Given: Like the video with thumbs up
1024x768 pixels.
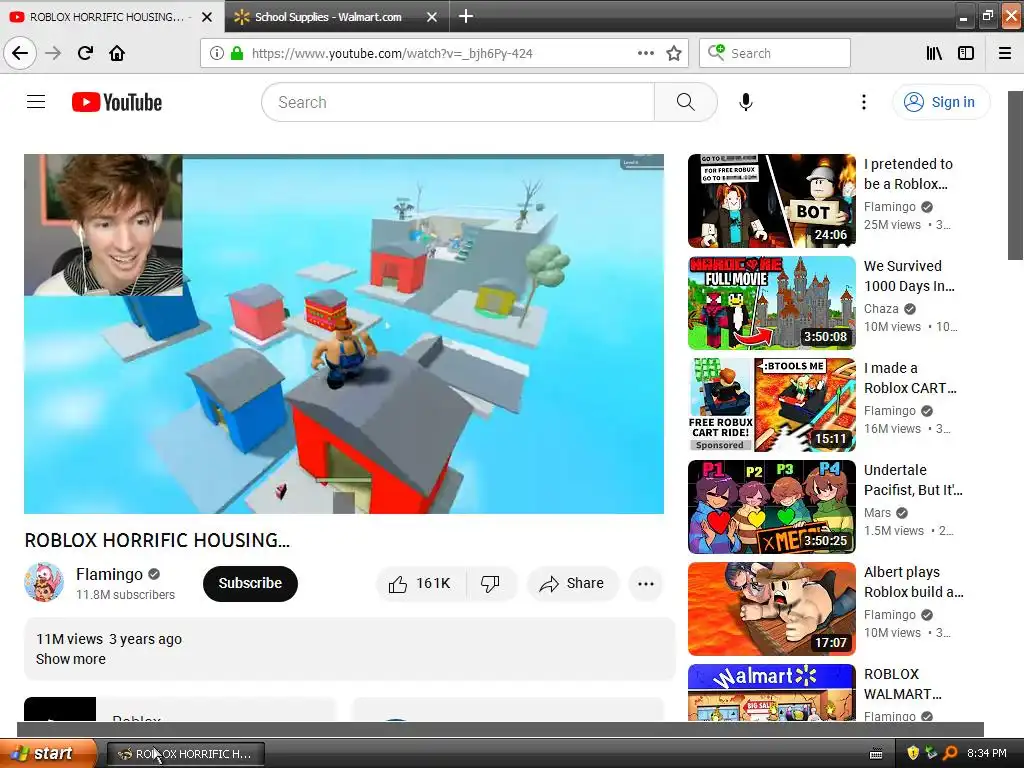Looking at the screenshot, I should pyautogui.click(x=420, y=583).
